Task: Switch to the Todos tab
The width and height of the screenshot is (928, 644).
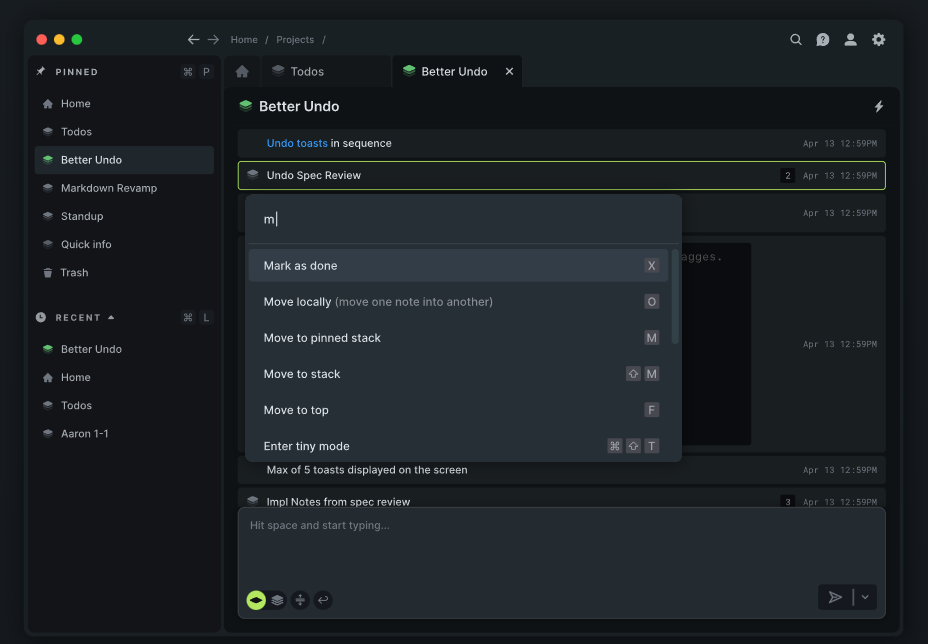Action: coord(307,72)
